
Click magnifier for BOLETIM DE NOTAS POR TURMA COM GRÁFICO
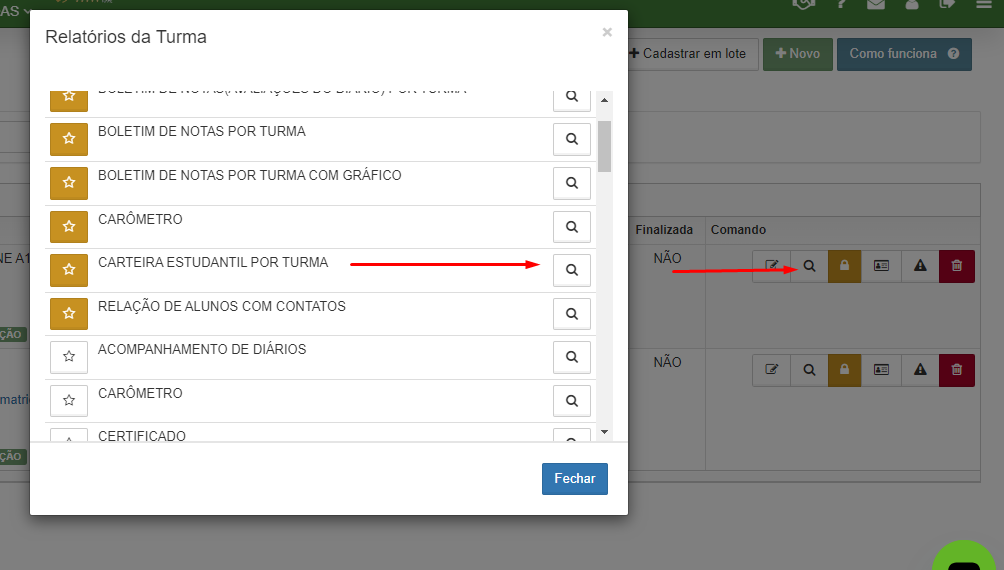[x=572, y=183]
